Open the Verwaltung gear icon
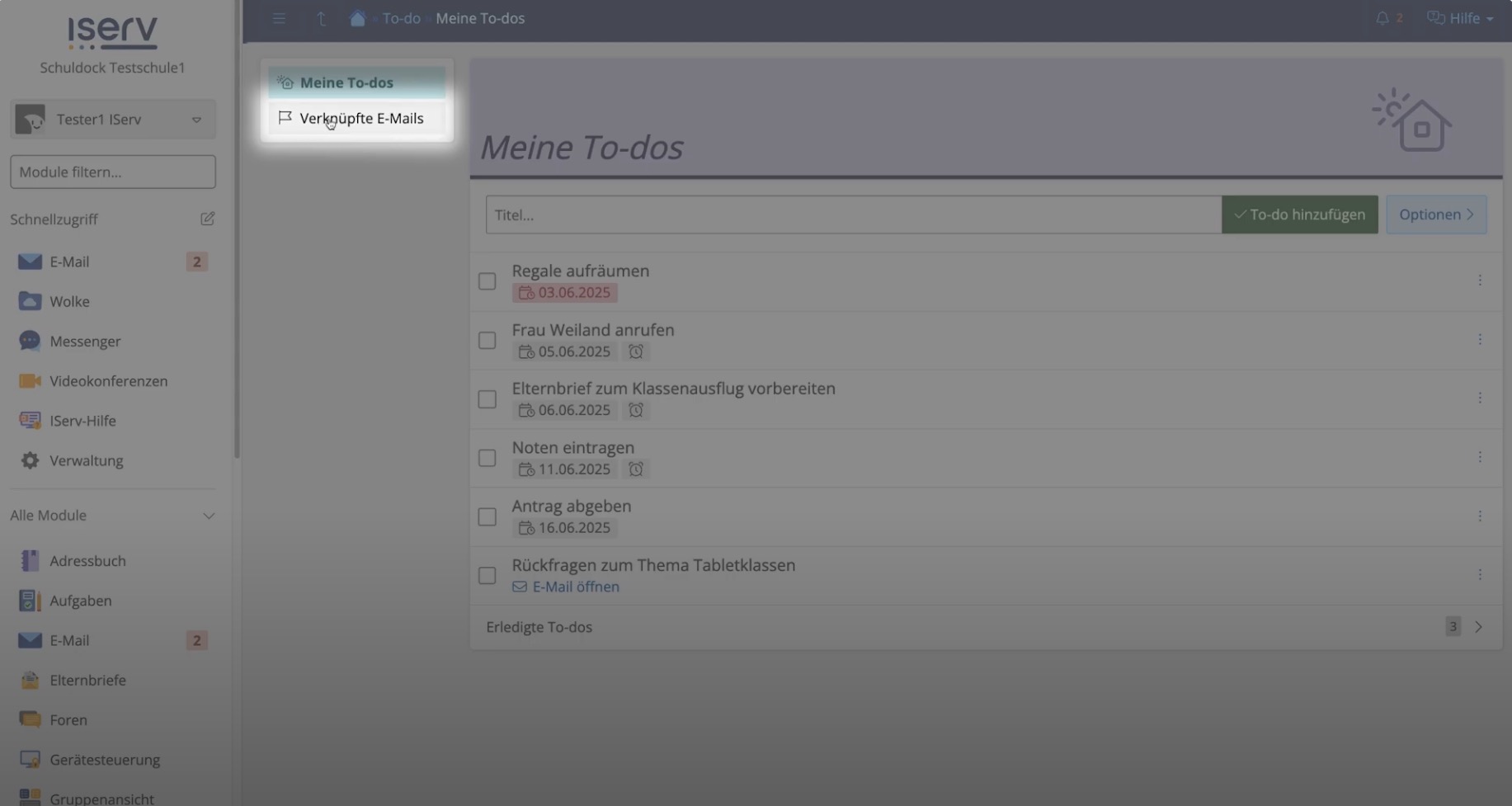The height and width of the screenshot is (806, 1512). click(30, 460)
